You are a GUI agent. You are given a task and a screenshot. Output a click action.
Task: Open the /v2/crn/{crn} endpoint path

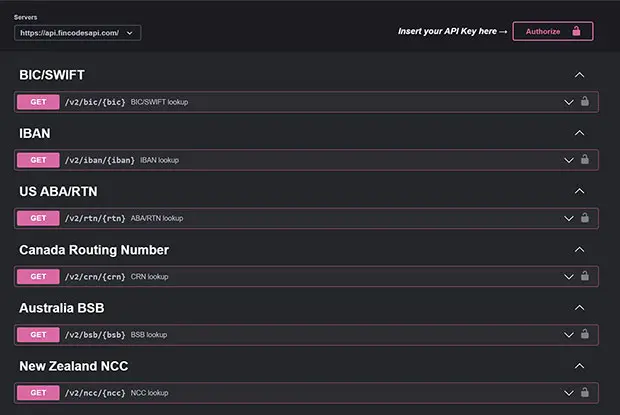tap(94, 276)
